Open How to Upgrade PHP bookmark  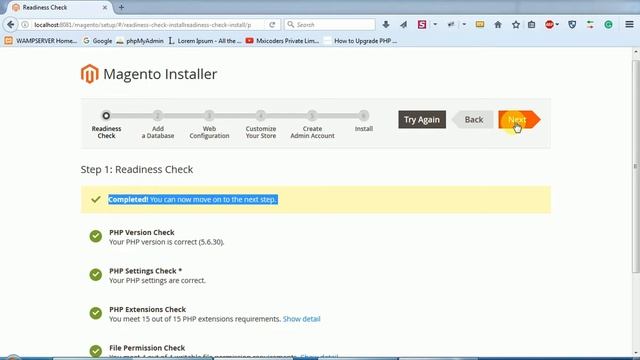(360, 41)
